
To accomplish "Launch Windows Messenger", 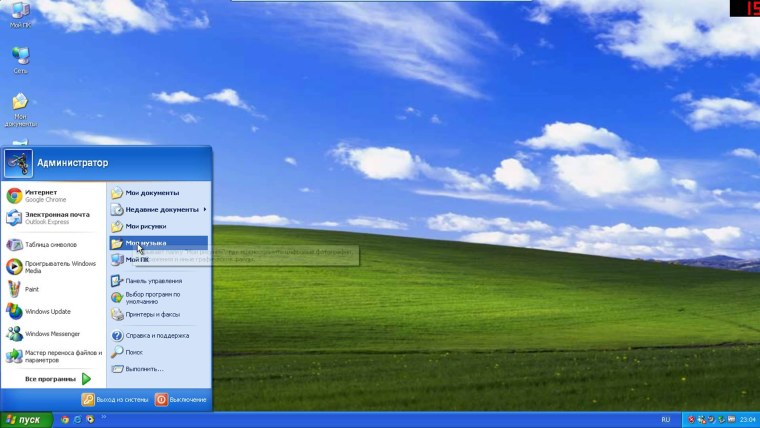I will pos(53,333).
